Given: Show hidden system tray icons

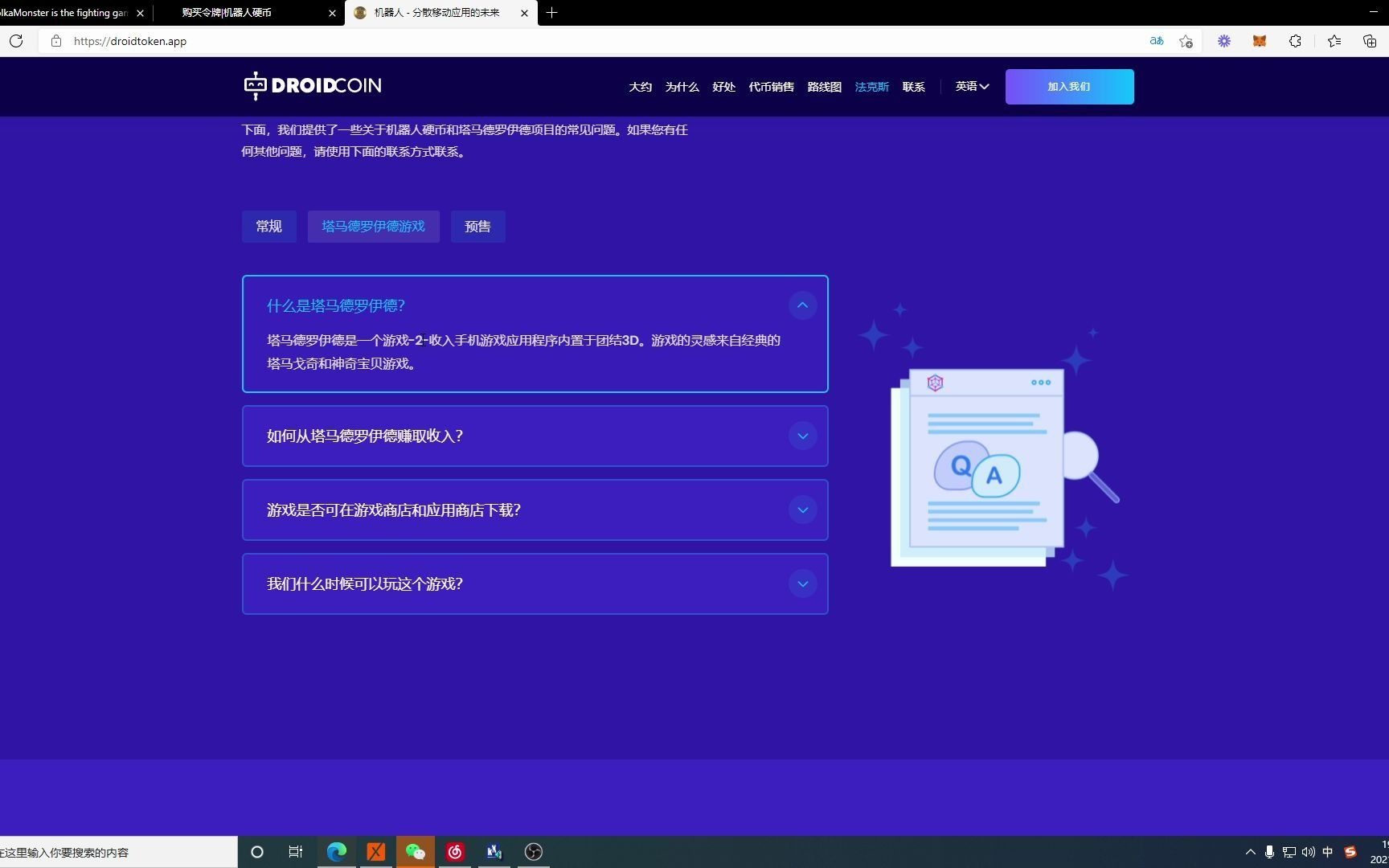Looking at the screenshot, I should pyautogui.click(x=1250, y=852).
